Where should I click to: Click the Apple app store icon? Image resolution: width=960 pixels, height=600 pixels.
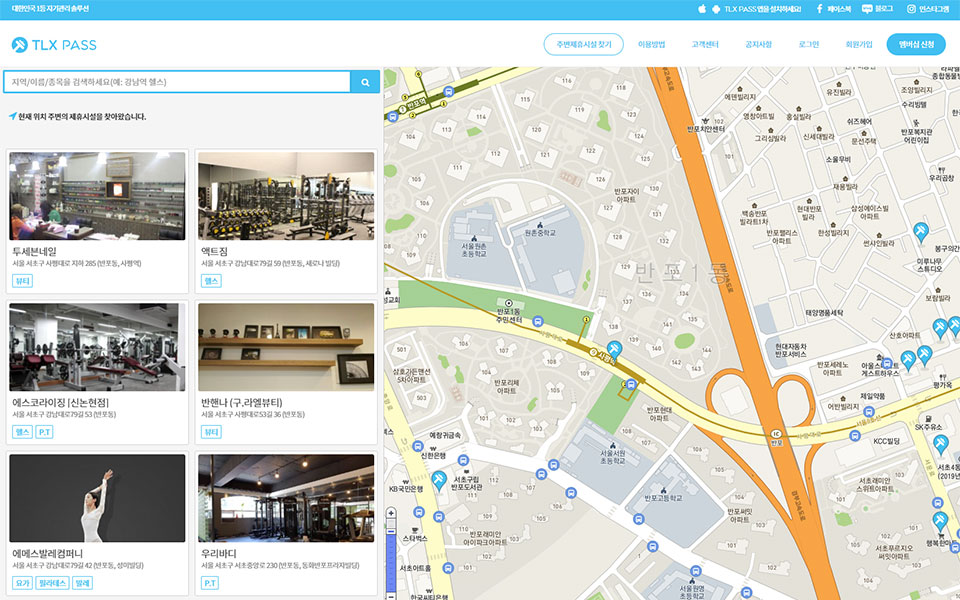click(702, 9)
